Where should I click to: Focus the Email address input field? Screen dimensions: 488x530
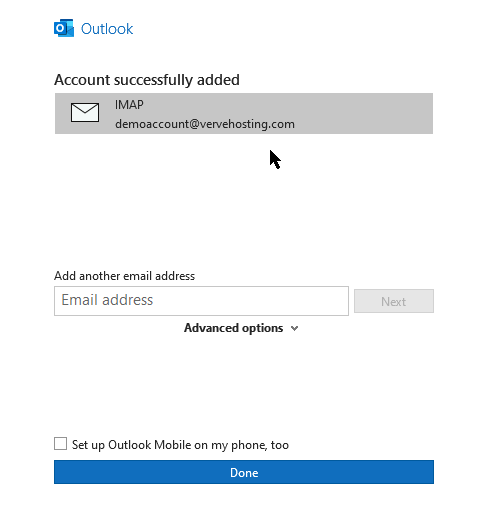pos(201,301)
